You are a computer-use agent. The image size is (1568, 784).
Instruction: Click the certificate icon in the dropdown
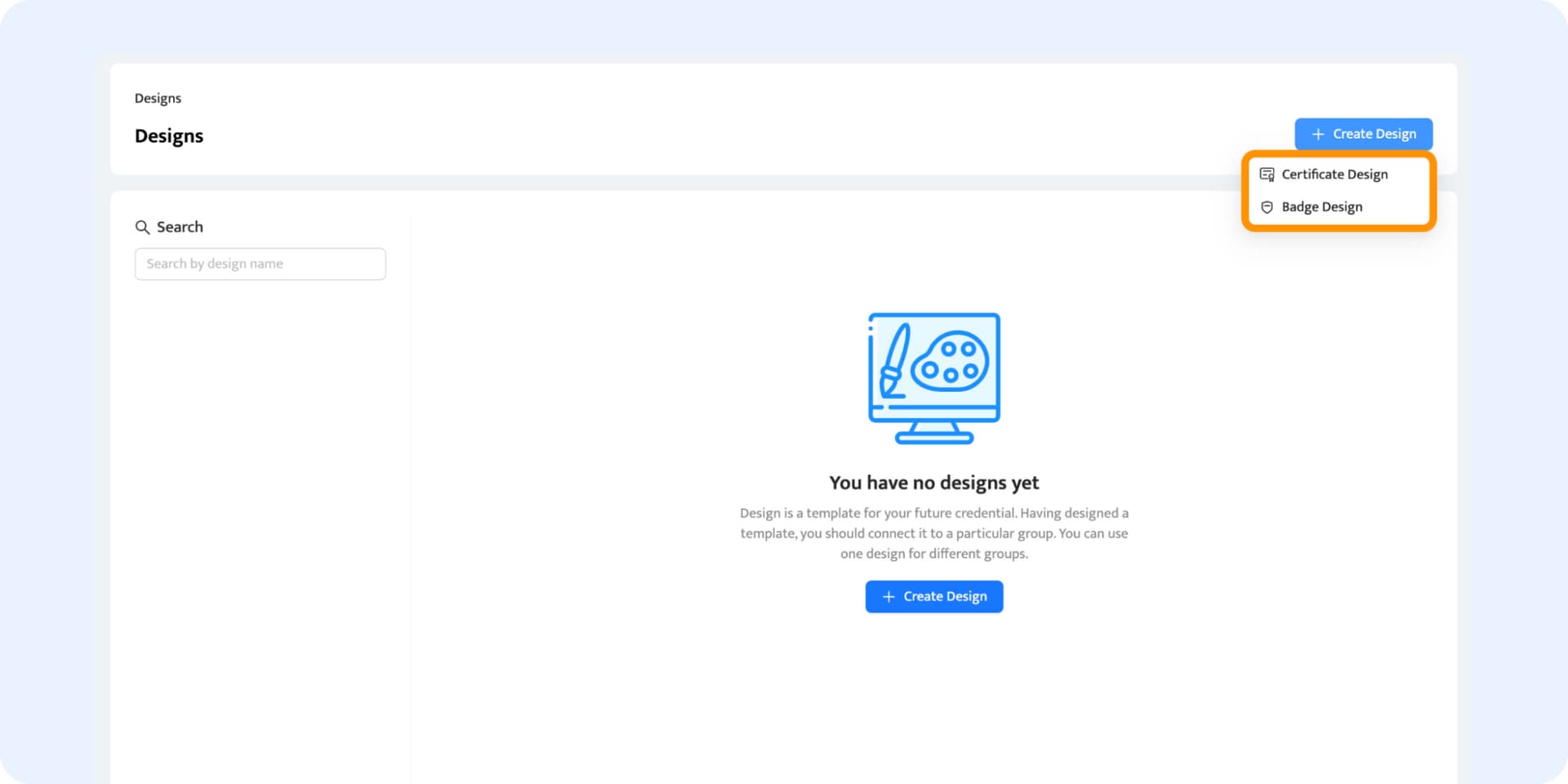coord(1267,174)
